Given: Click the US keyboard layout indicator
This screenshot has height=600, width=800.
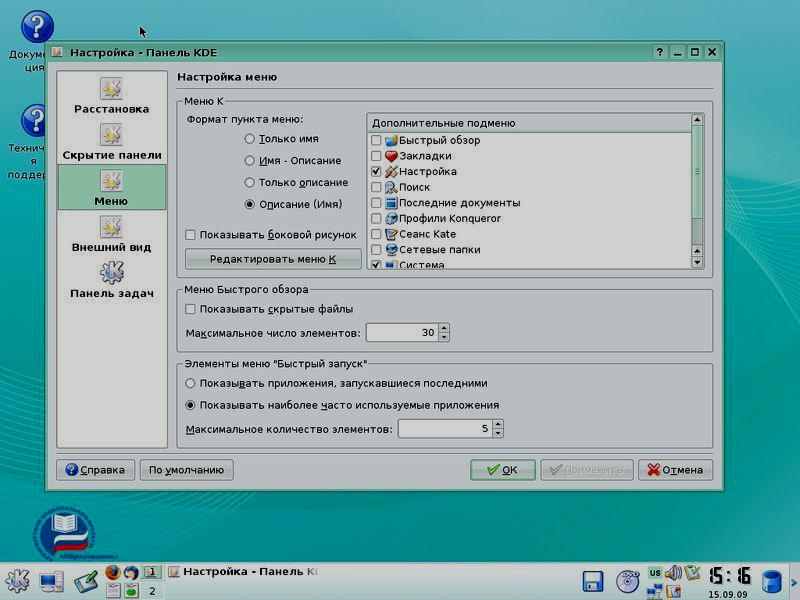Looking at the screenshot, I should coord(655,573).
